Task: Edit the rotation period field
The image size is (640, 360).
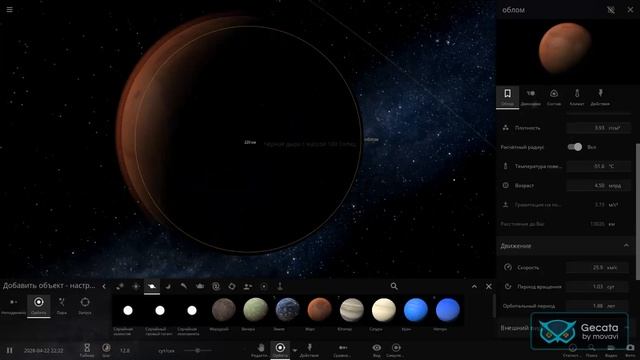Action: (x=599, y=287)
